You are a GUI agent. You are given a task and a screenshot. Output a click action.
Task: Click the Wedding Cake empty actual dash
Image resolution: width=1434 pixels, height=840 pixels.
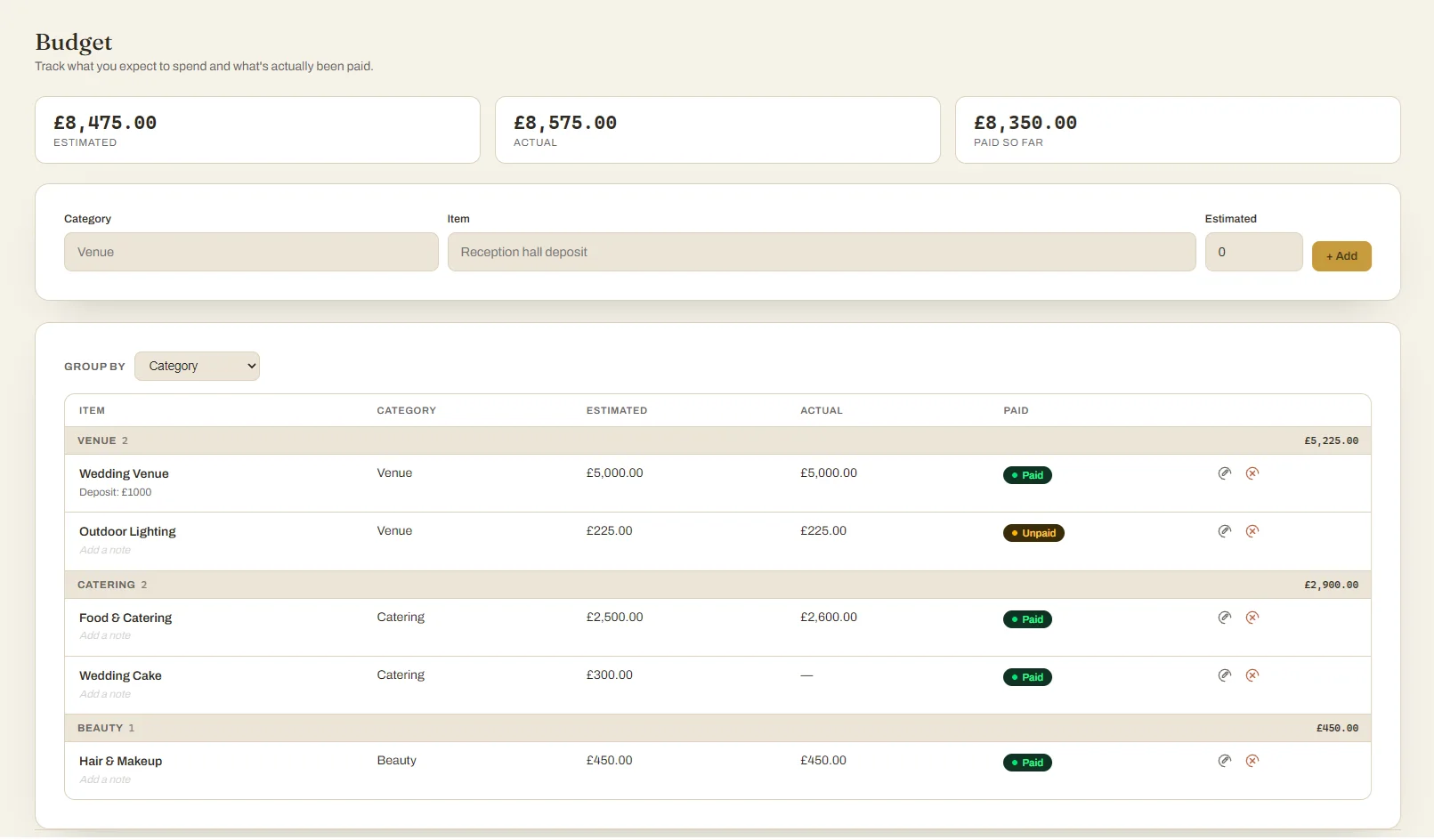tap(806, 675)
